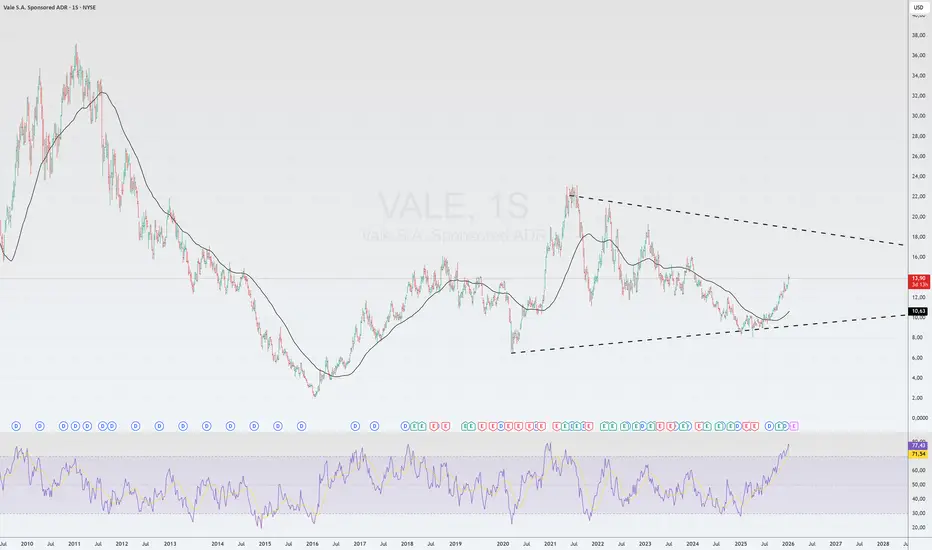Viewport: 932px width, 550px height.
Task: Open the dividend marker near October 2014
Action: [254, 426]
